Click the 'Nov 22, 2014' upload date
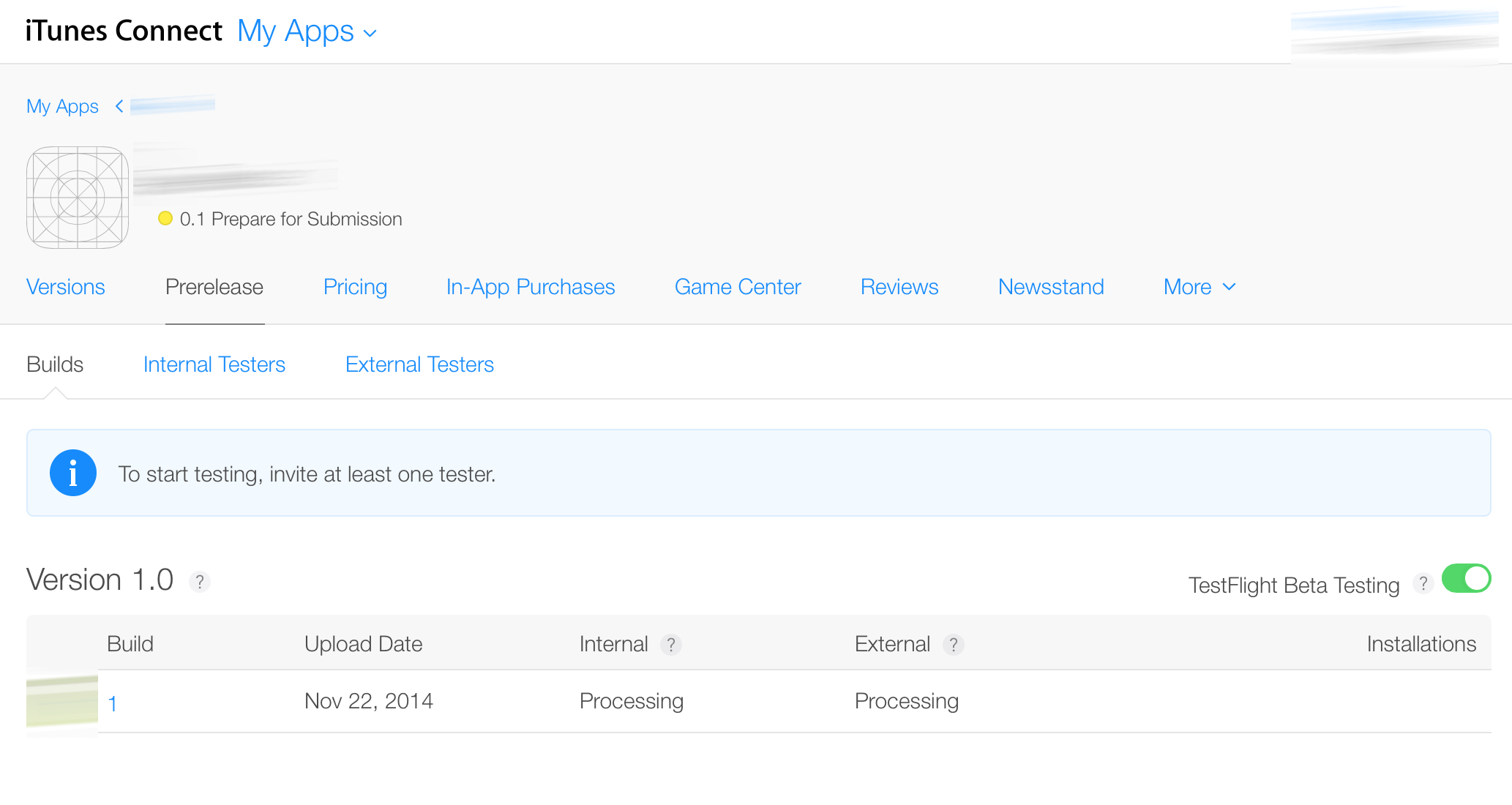The image size is (1512, 805). click(369, 701)
